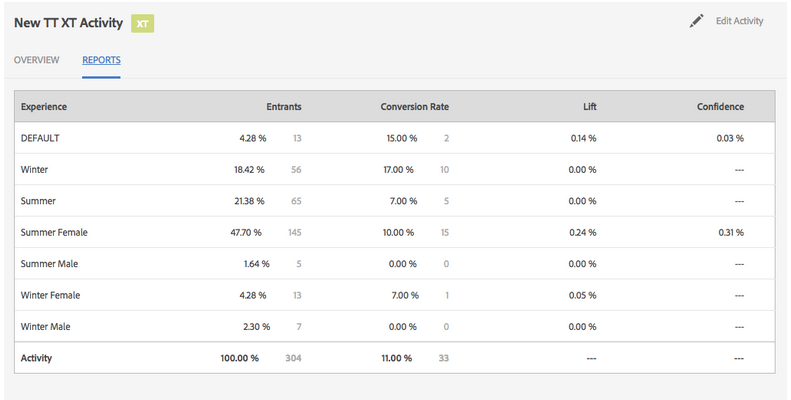Select the DEFAULT experience row
Image resolution: width=791 pixels, height=400 pixels.
(x=41, y=138)
